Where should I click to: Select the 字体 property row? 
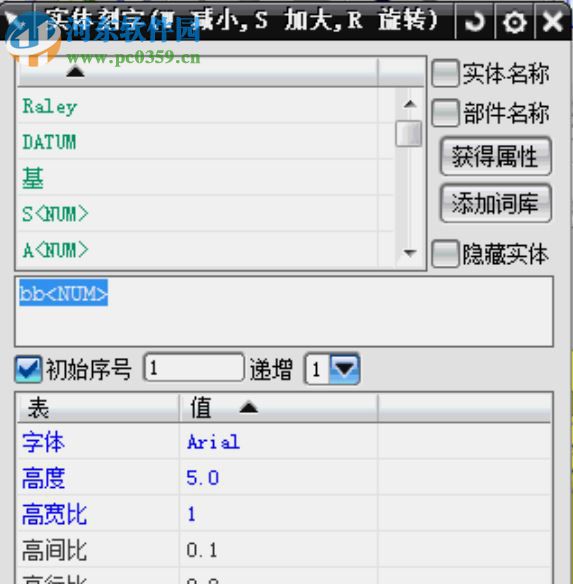[x=284, y=442]
